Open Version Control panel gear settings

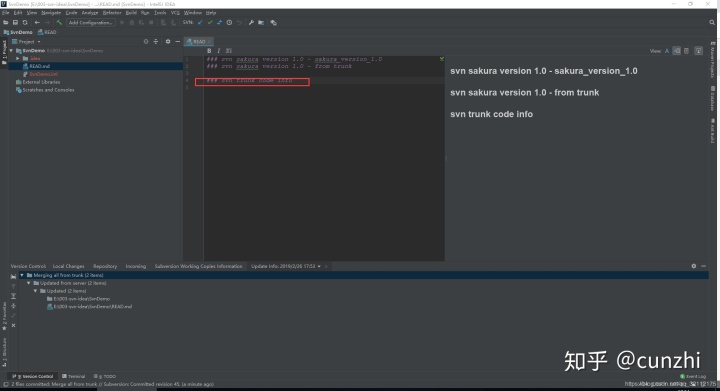click(x=694, y=266)
